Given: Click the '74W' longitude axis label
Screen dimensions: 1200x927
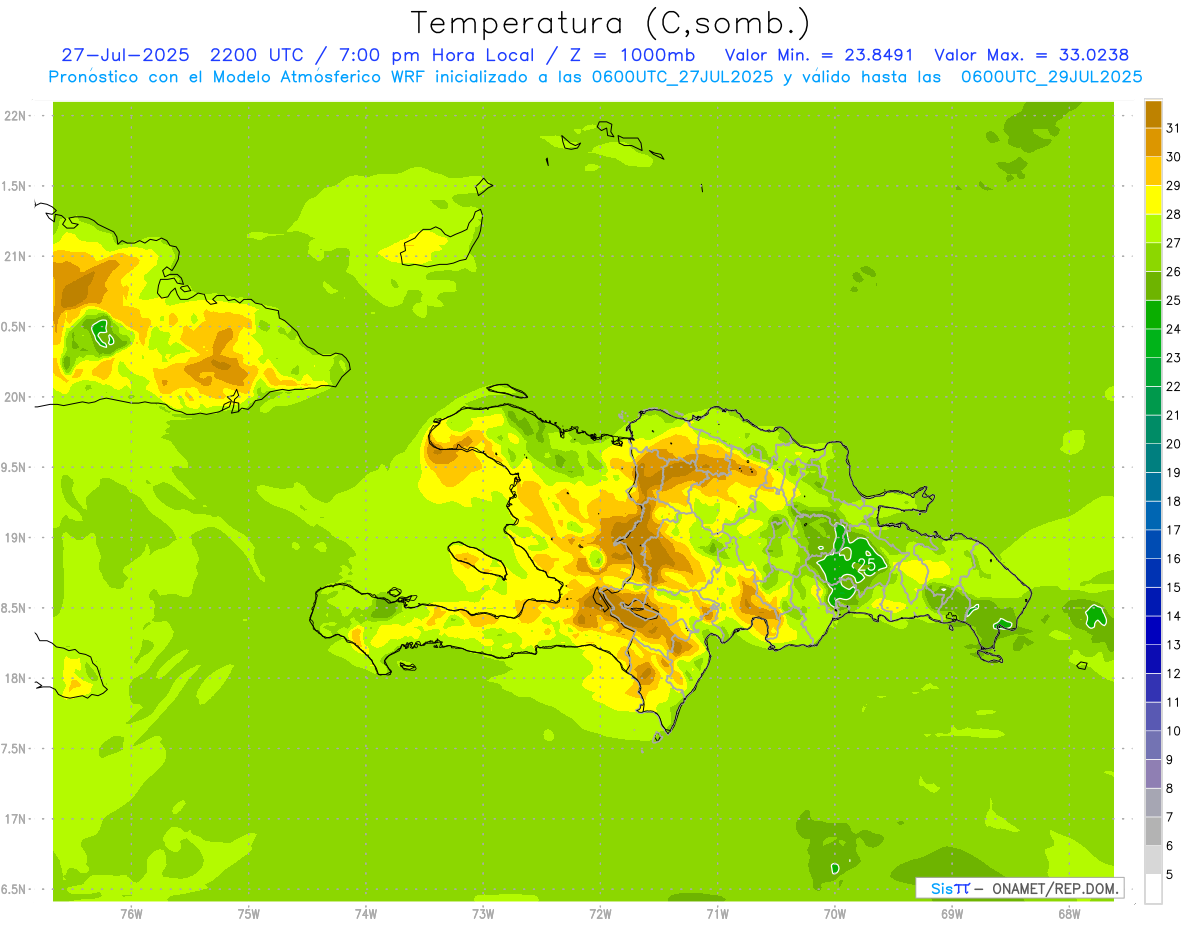Looking at the screenshot, I should point(366,914).
